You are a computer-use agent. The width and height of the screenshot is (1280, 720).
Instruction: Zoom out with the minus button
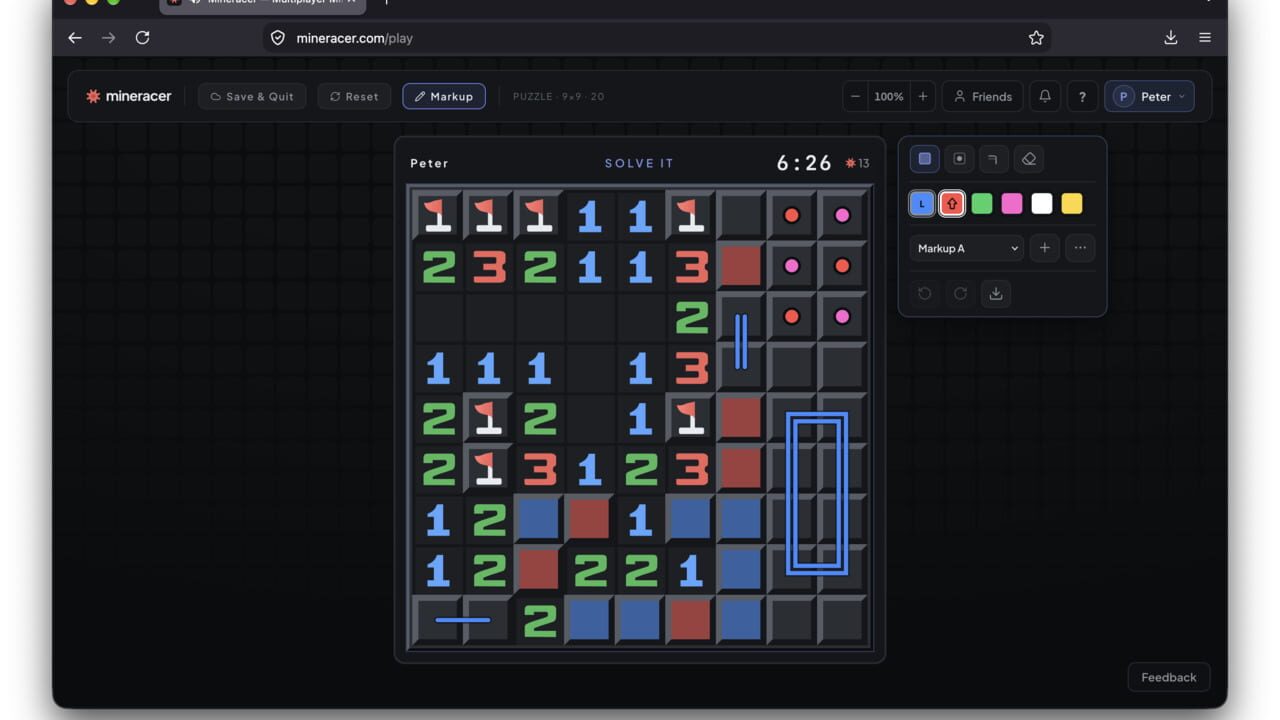[855, 96]
